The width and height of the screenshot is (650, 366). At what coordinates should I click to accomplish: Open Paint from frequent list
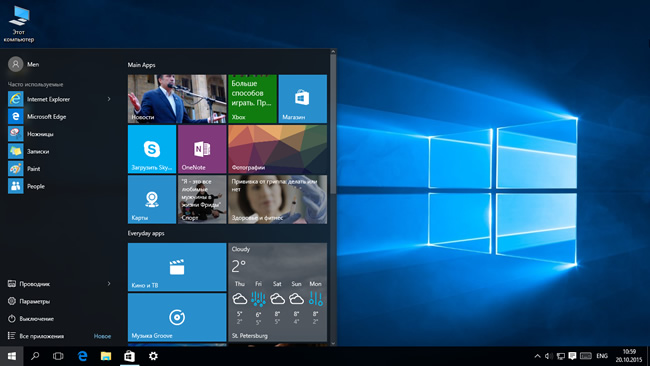(x=60, y=169)
